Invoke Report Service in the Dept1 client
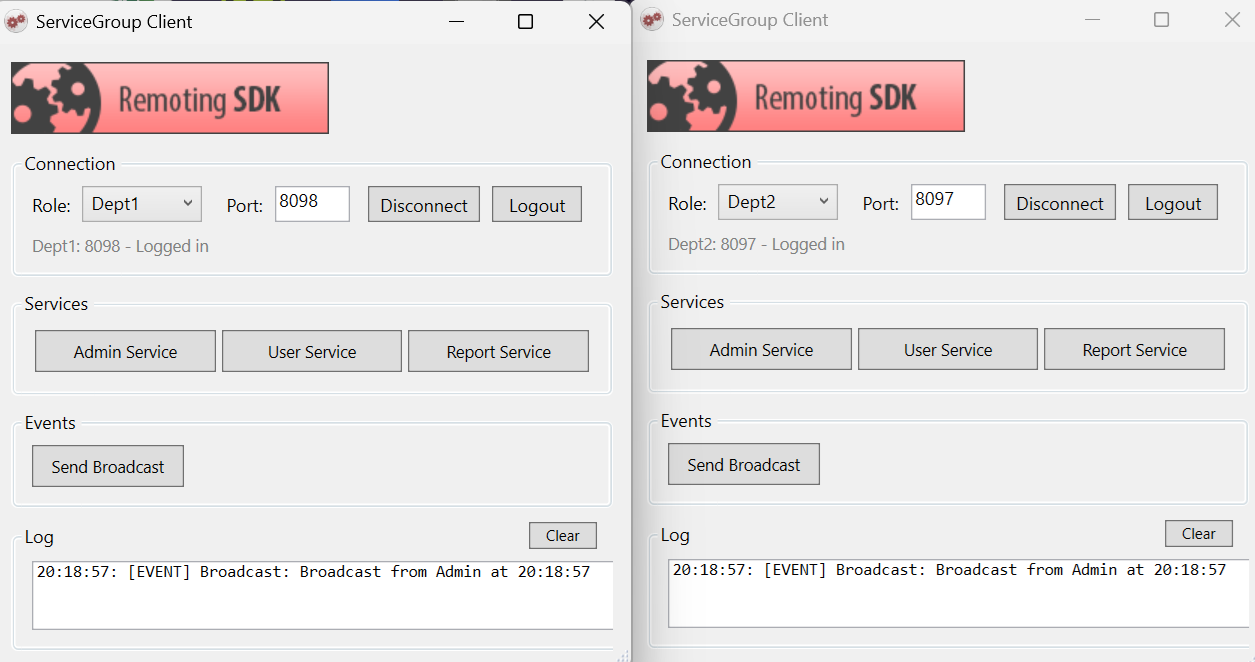This screenshot has height=662, width=1255. pyautogui.click(x=498, y=352)
